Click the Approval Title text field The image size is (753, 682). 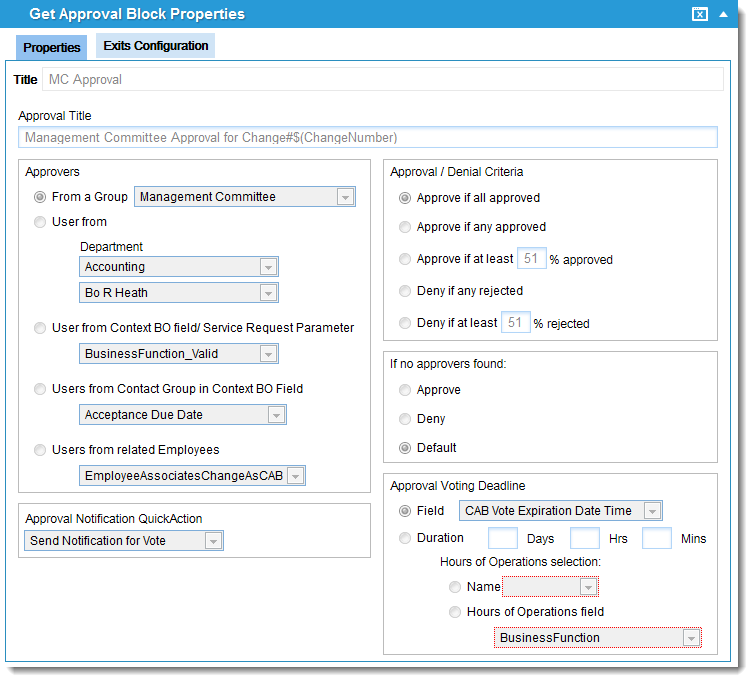click(x=367, y=137)
